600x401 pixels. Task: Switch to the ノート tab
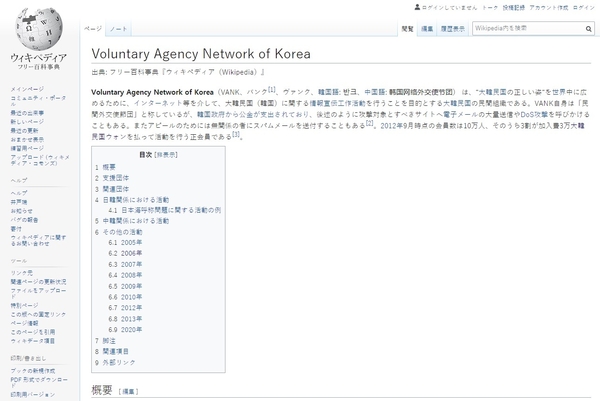[x=118, y=29]
